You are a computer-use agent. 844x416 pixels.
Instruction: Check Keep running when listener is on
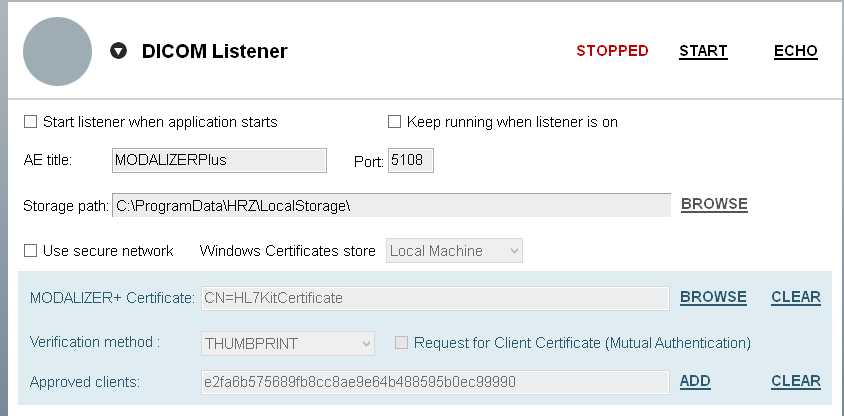pos(395,122)
